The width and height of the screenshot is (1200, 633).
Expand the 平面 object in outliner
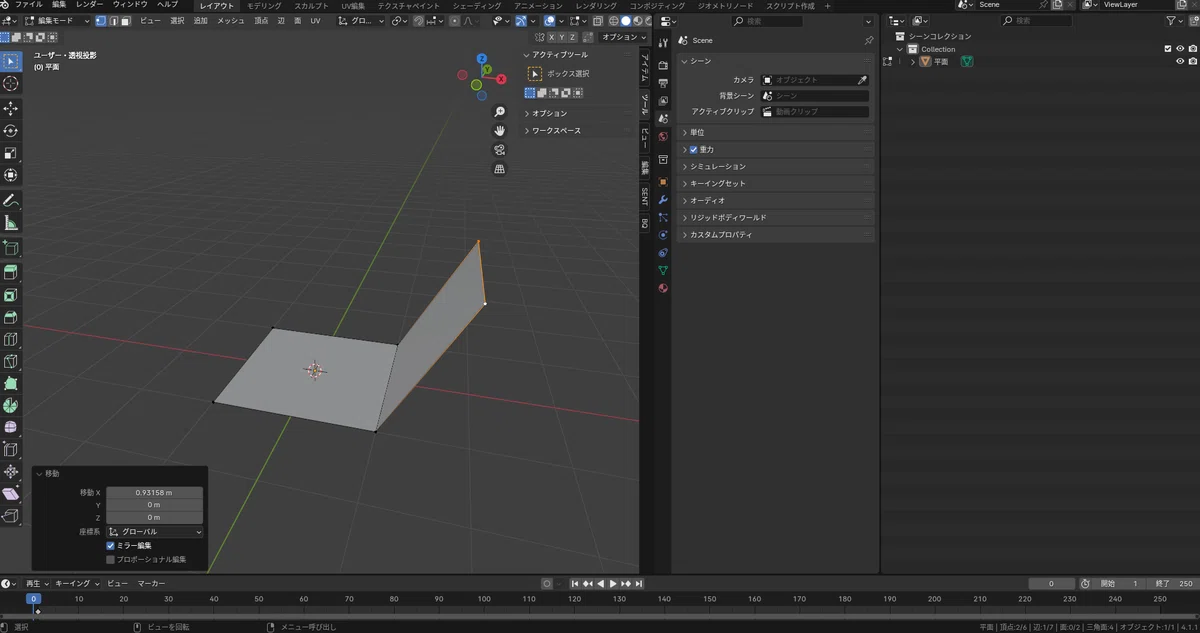(912, 61)
